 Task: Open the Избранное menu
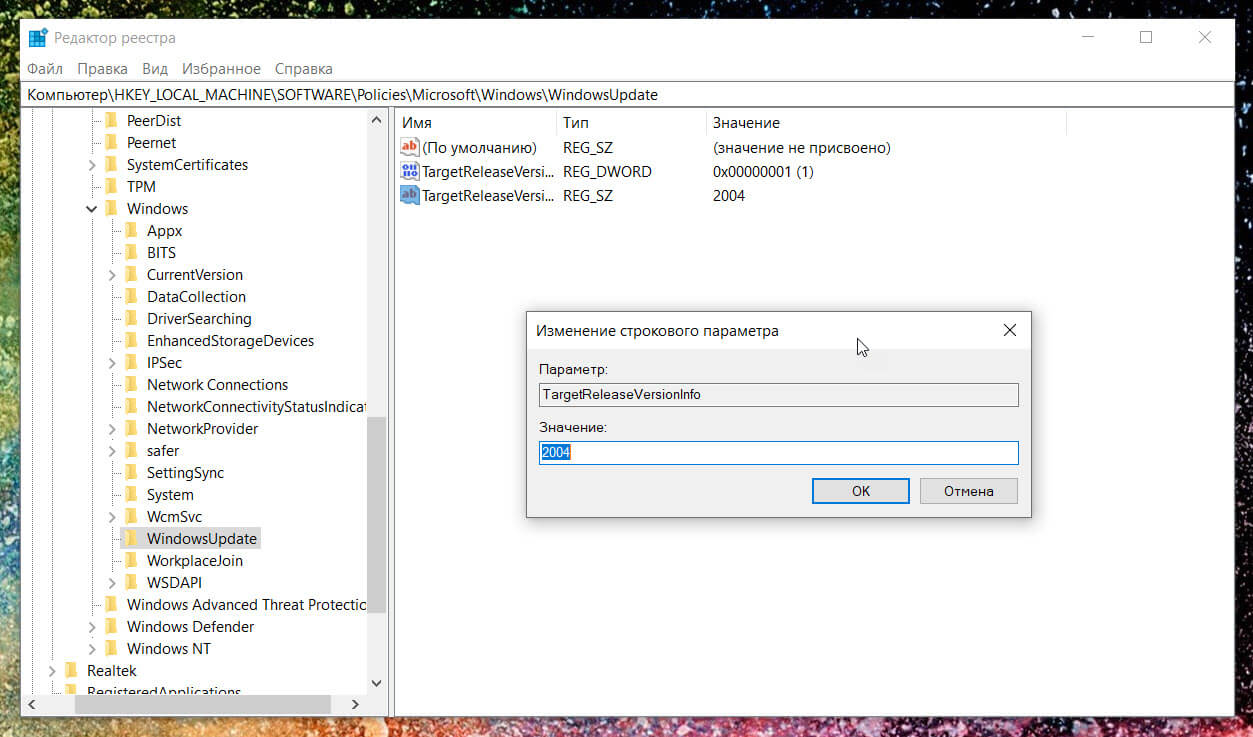pyautogui.click(x=221, y=69)
